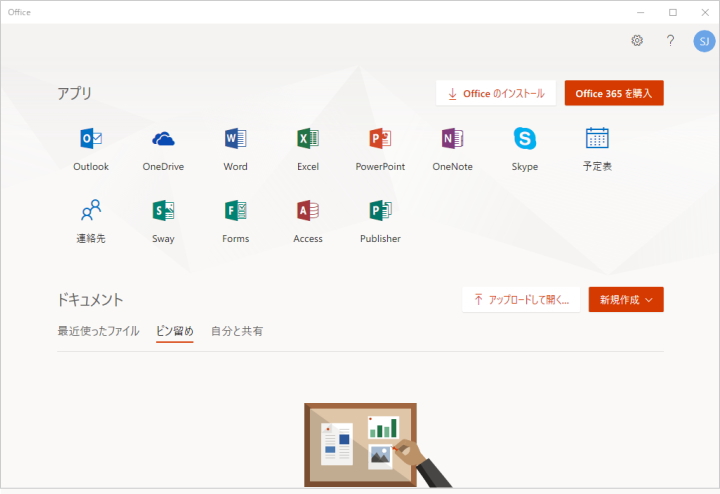Launch Word from the apps grid

236,138
